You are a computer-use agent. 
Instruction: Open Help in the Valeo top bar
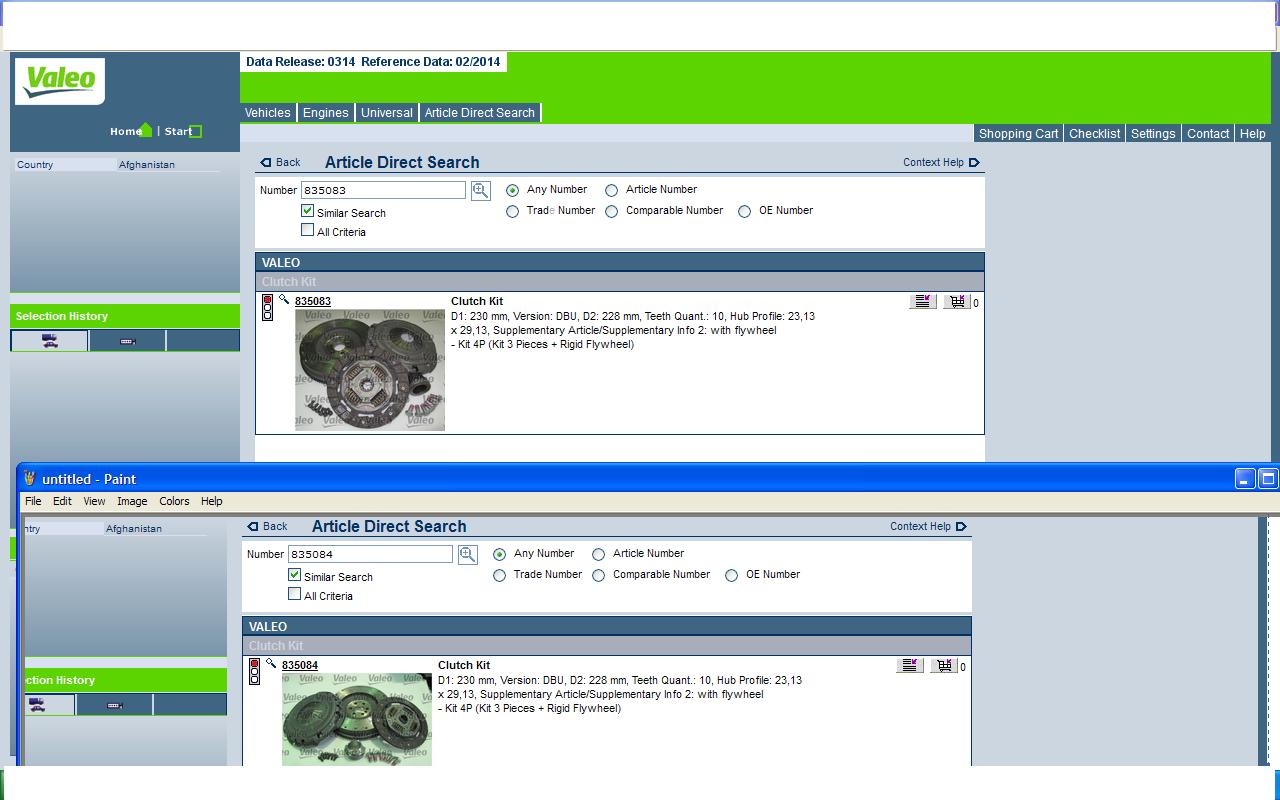point(1253,134)
